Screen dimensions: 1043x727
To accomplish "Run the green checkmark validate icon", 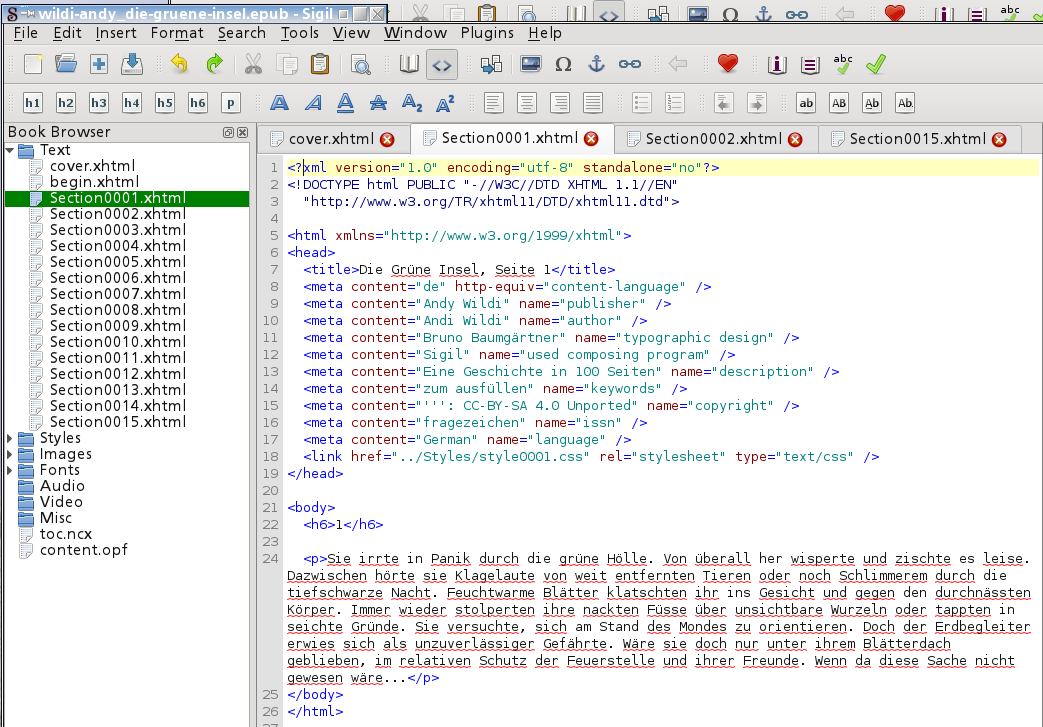I will pos(876,65).
